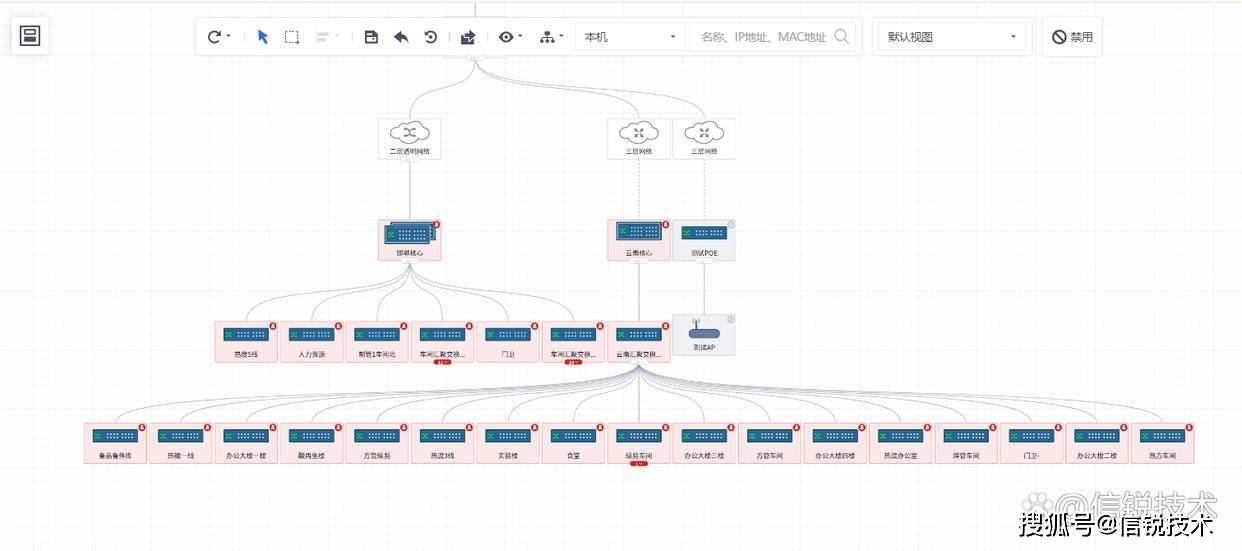The width and height of the screenshot is (1242, 551).
Task: Expand the 本机 dropdown
Action: click(x=630, y=37)
